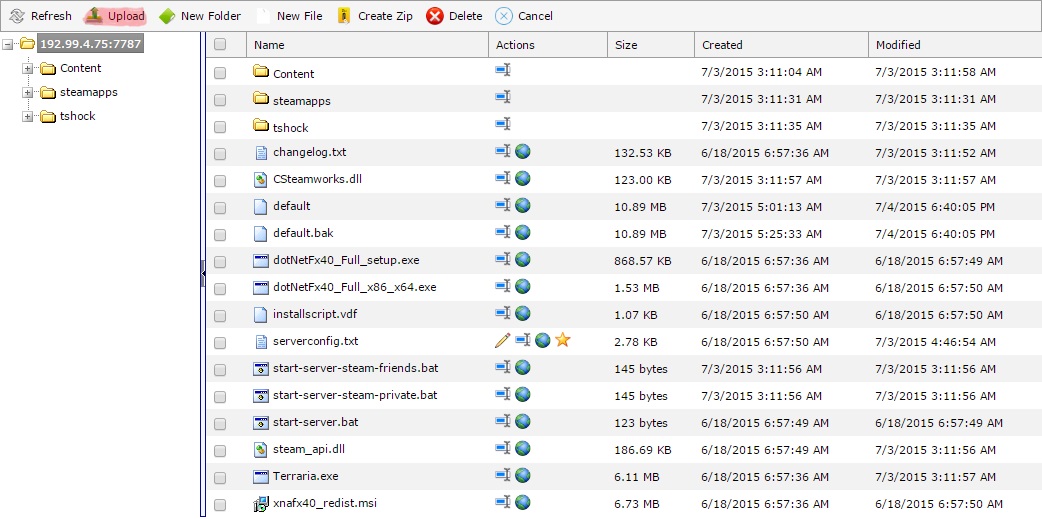Click the rename icon for steam_api.dll
The height and width of the screenshot is (519, 1042).
(503, 448)
